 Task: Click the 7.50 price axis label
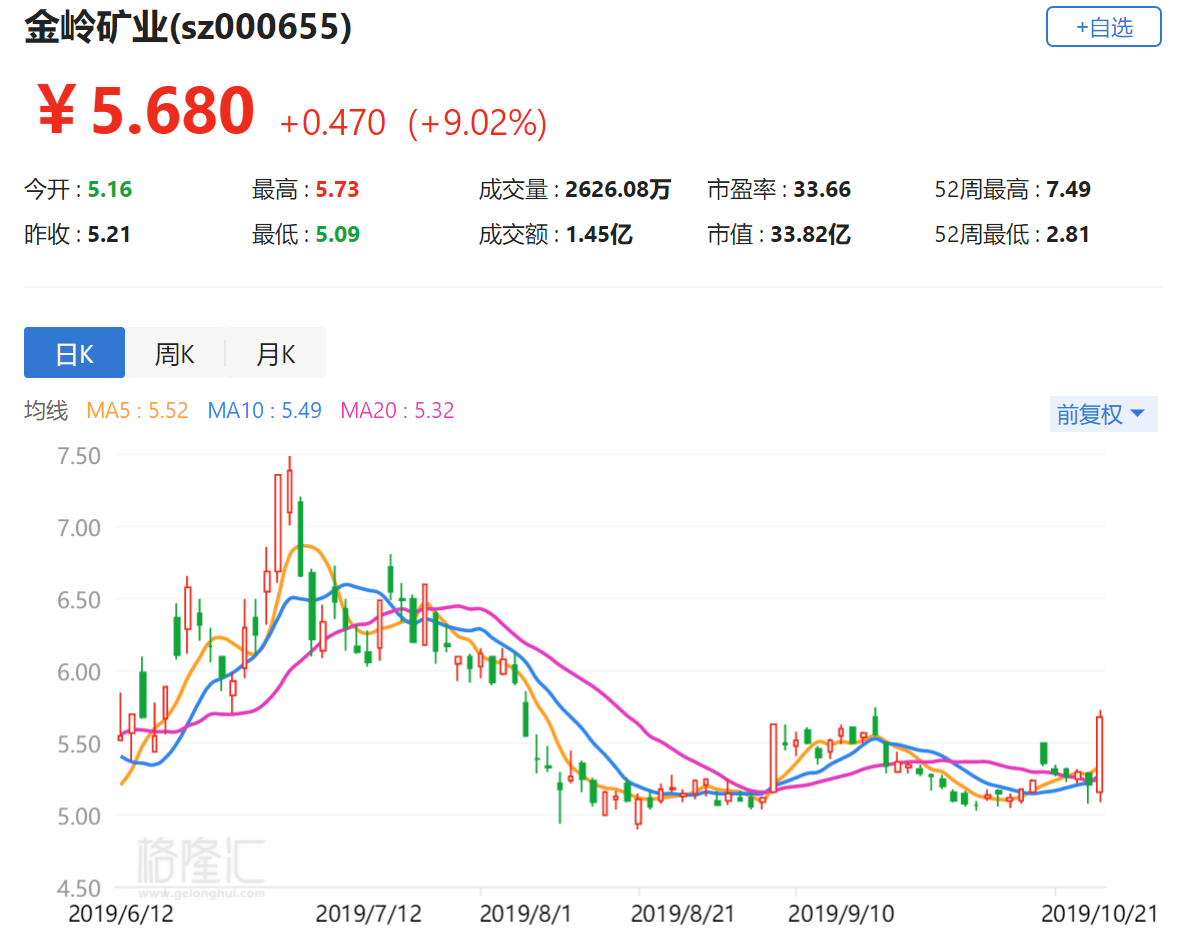(x=79, y=456)
